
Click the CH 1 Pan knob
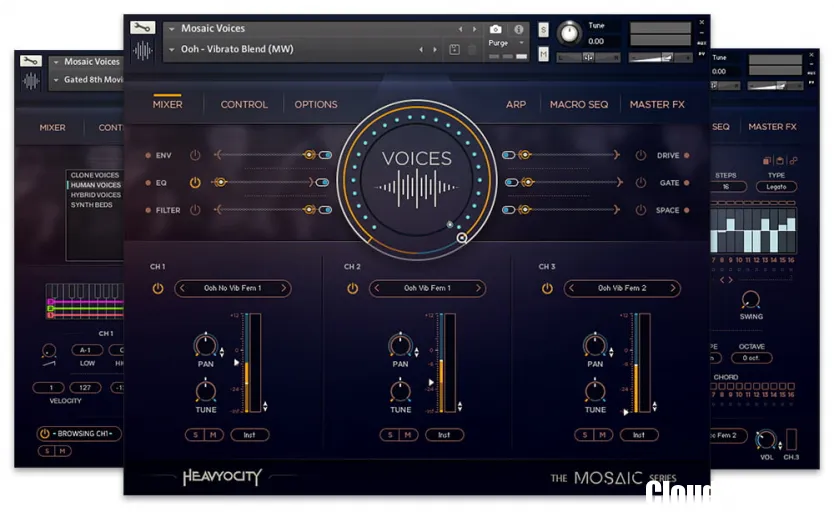(206, 346)
